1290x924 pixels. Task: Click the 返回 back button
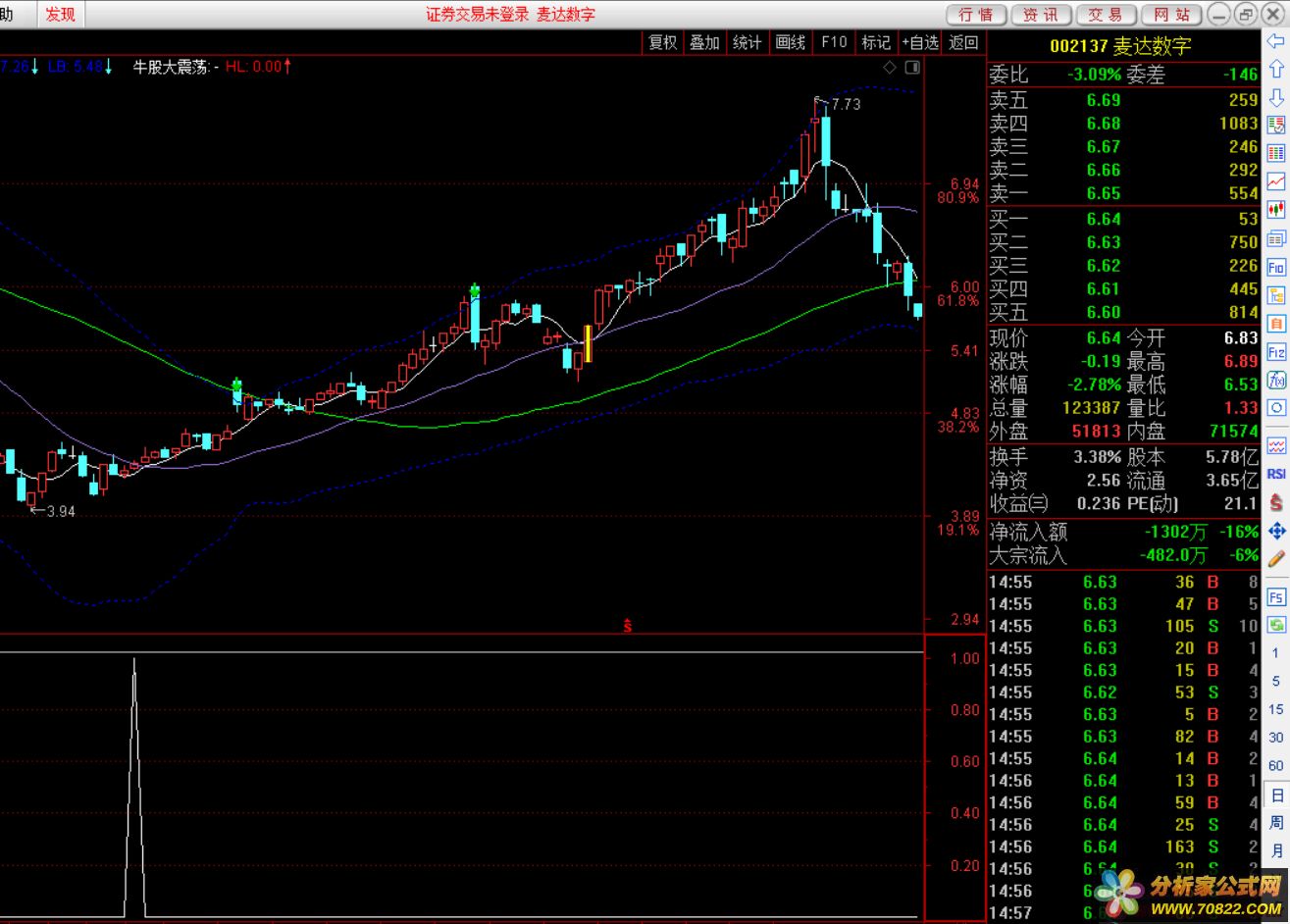point(964,42)
